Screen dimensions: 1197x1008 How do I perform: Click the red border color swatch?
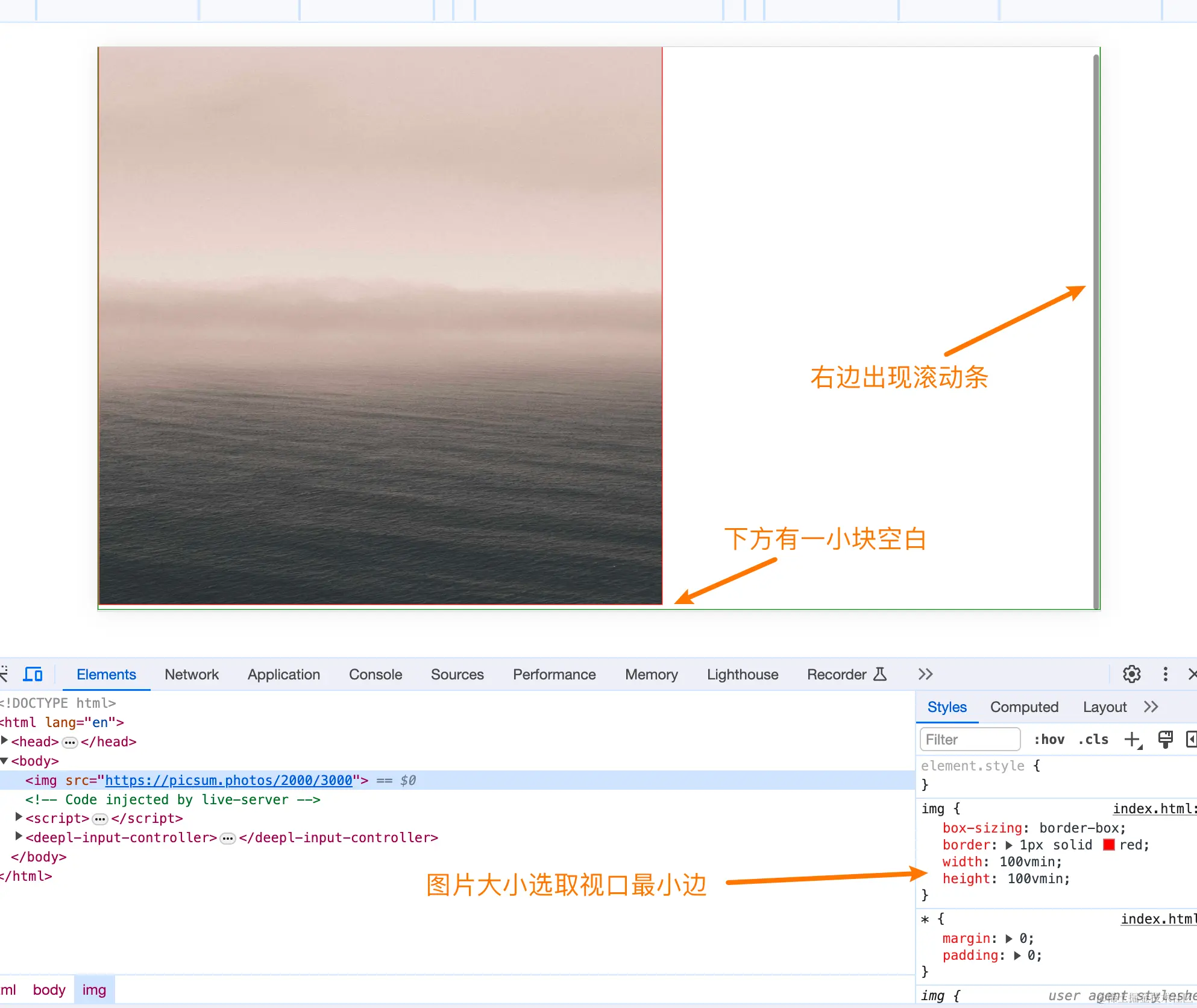[x=1110, y=845]
